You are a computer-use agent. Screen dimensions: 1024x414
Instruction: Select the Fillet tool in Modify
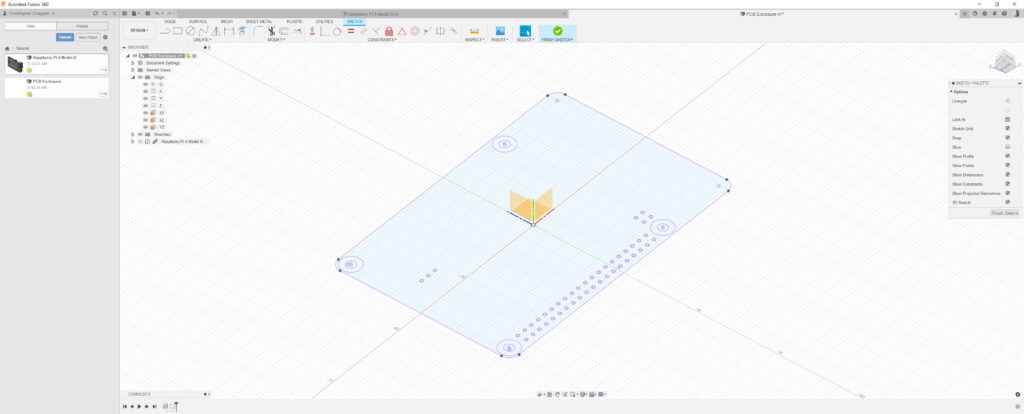[x=258, y=31]
